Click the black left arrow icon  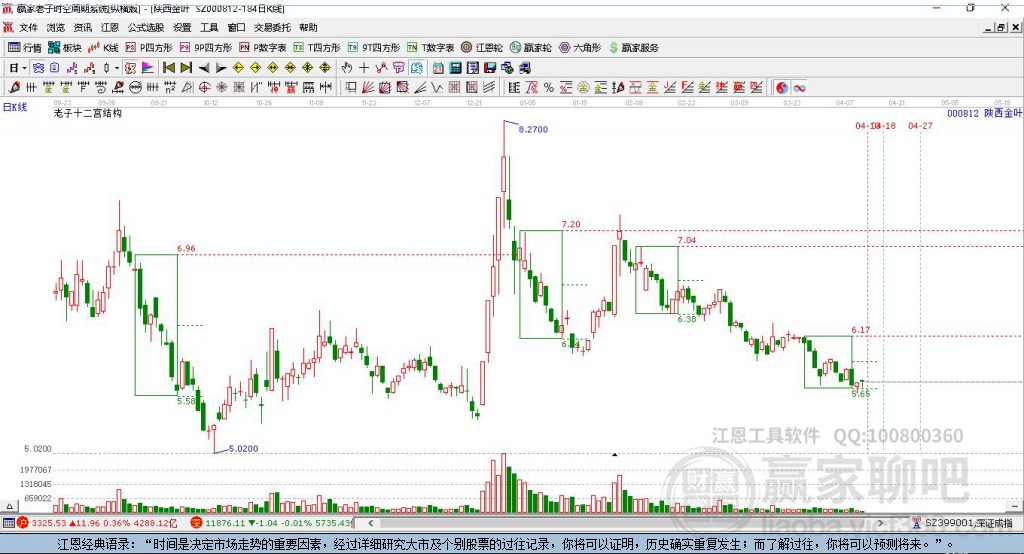pos(204,68)
